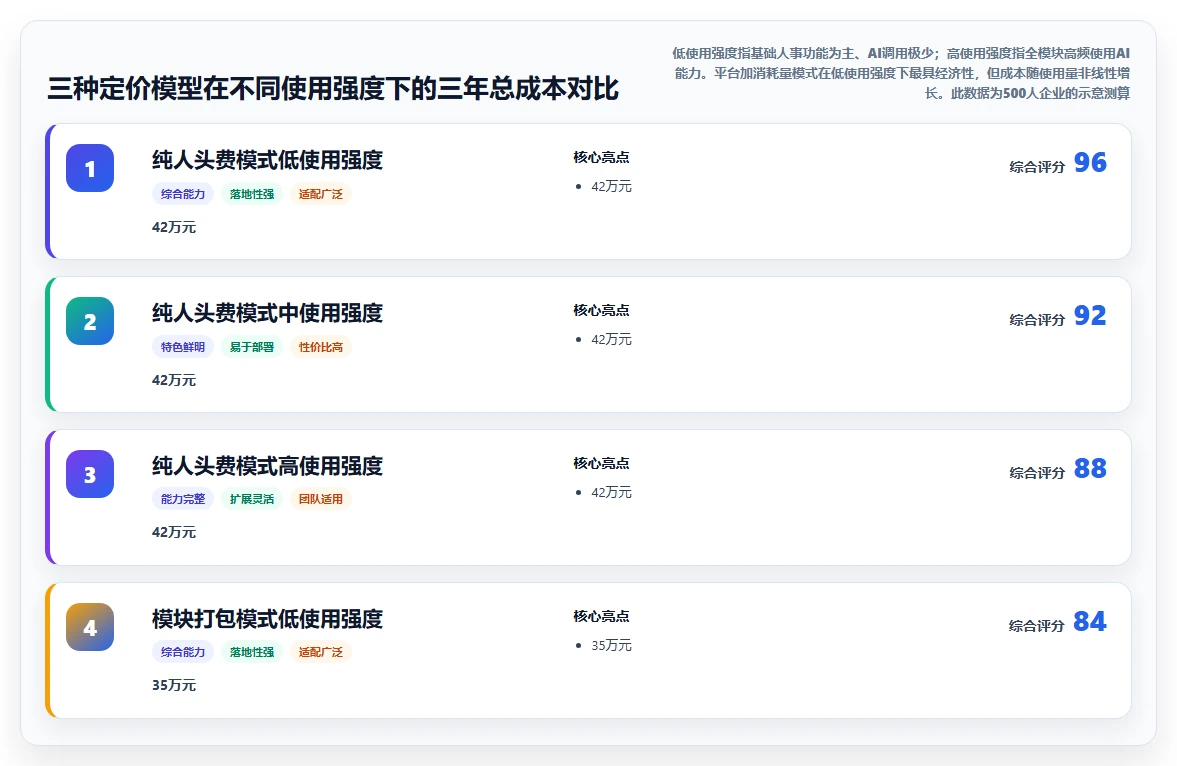1177x766 pixels.
Task: Click 核心亮点 heading in 纯人头费模式低使用强度 card
Action: (x=601, y=157)
